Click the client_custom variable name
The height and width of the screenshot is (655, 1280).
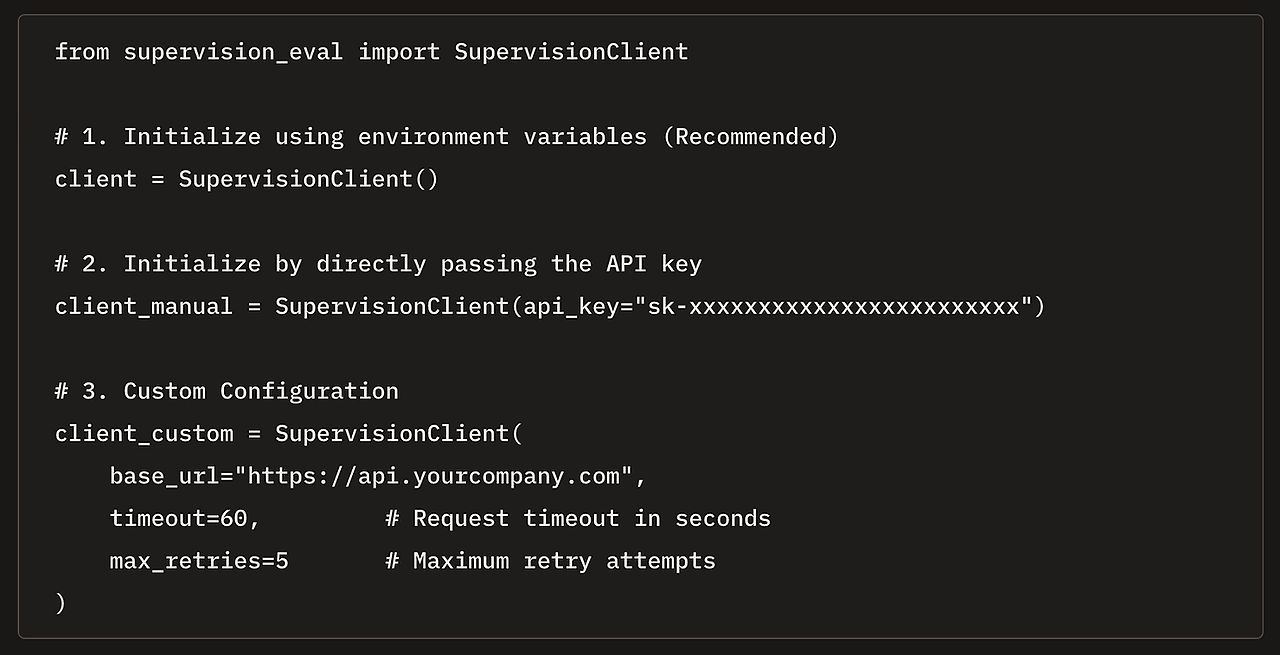(143, 434)
